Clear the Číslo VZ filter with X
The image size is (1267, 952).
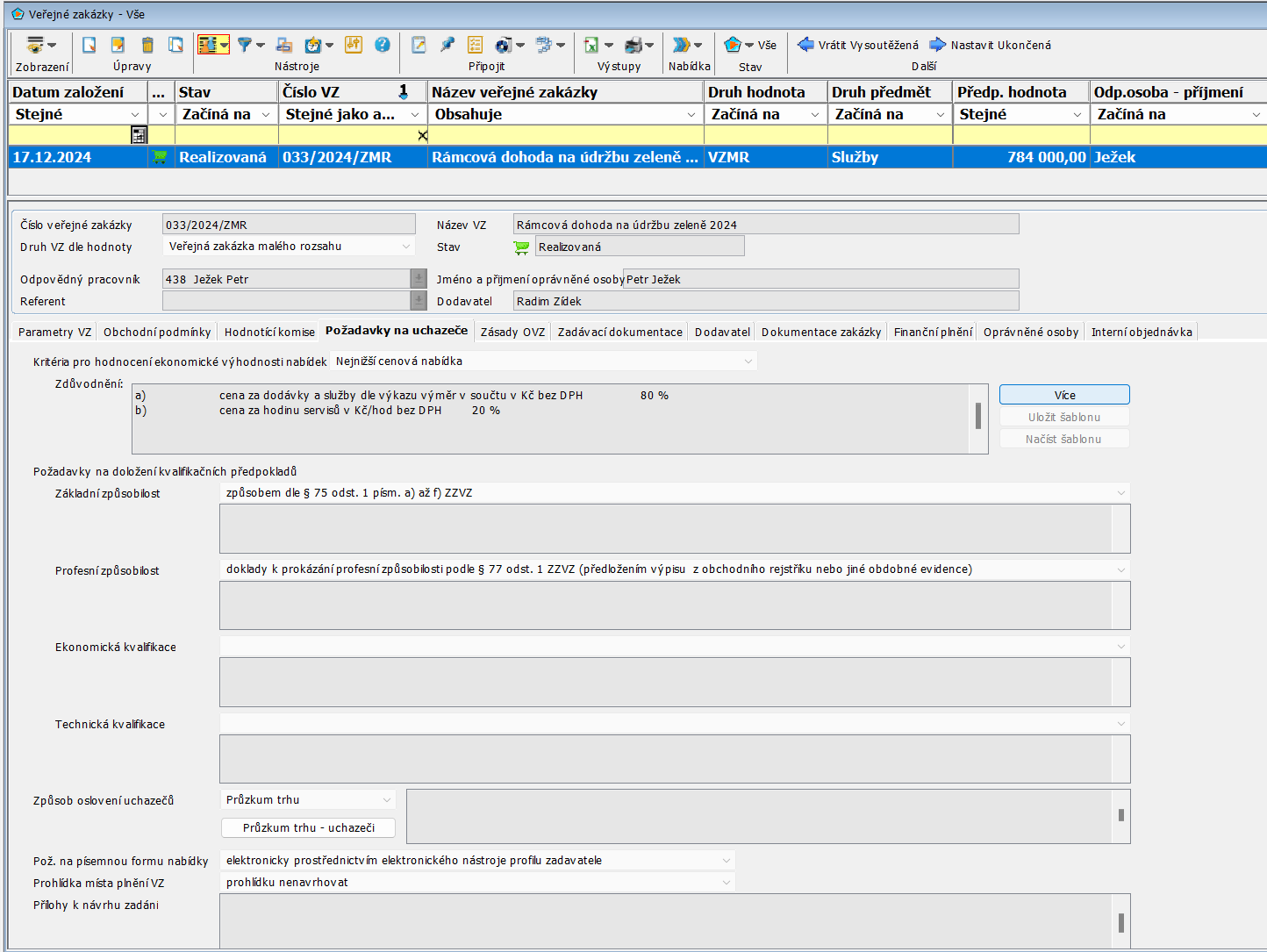(422, 135)
